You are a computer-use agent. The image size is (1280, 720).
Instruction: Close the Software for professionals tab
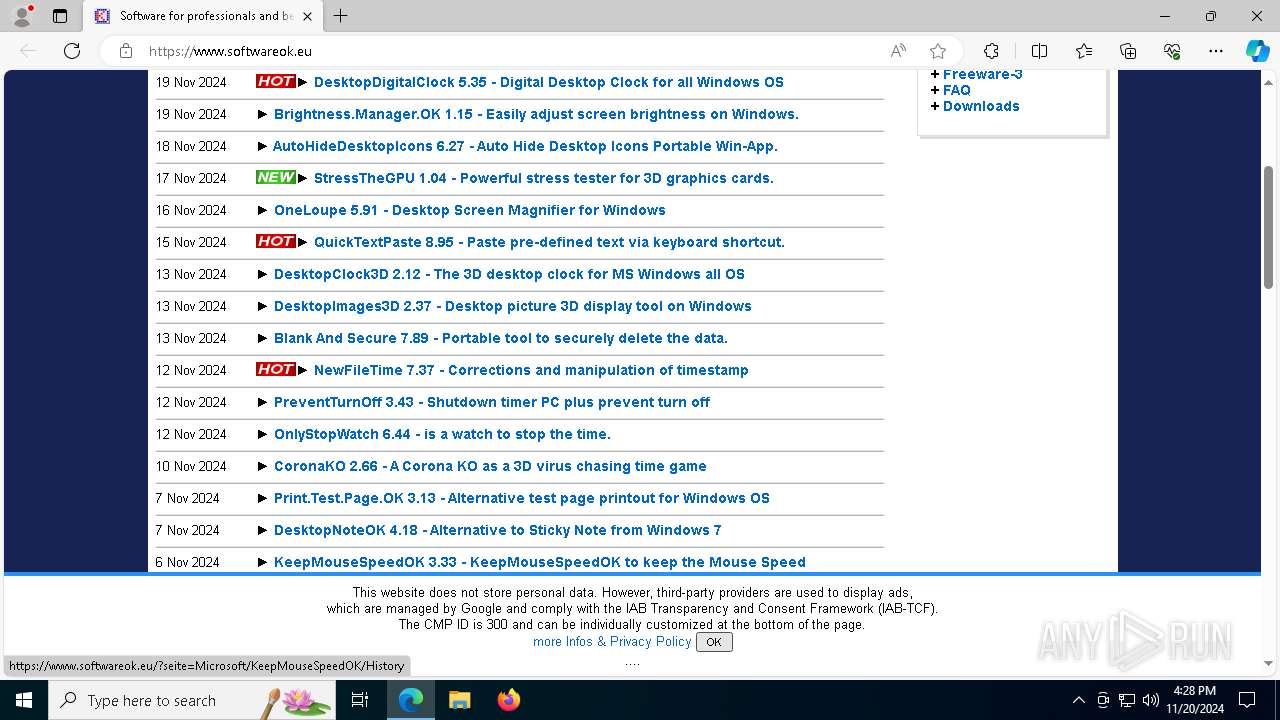point(308,16)
